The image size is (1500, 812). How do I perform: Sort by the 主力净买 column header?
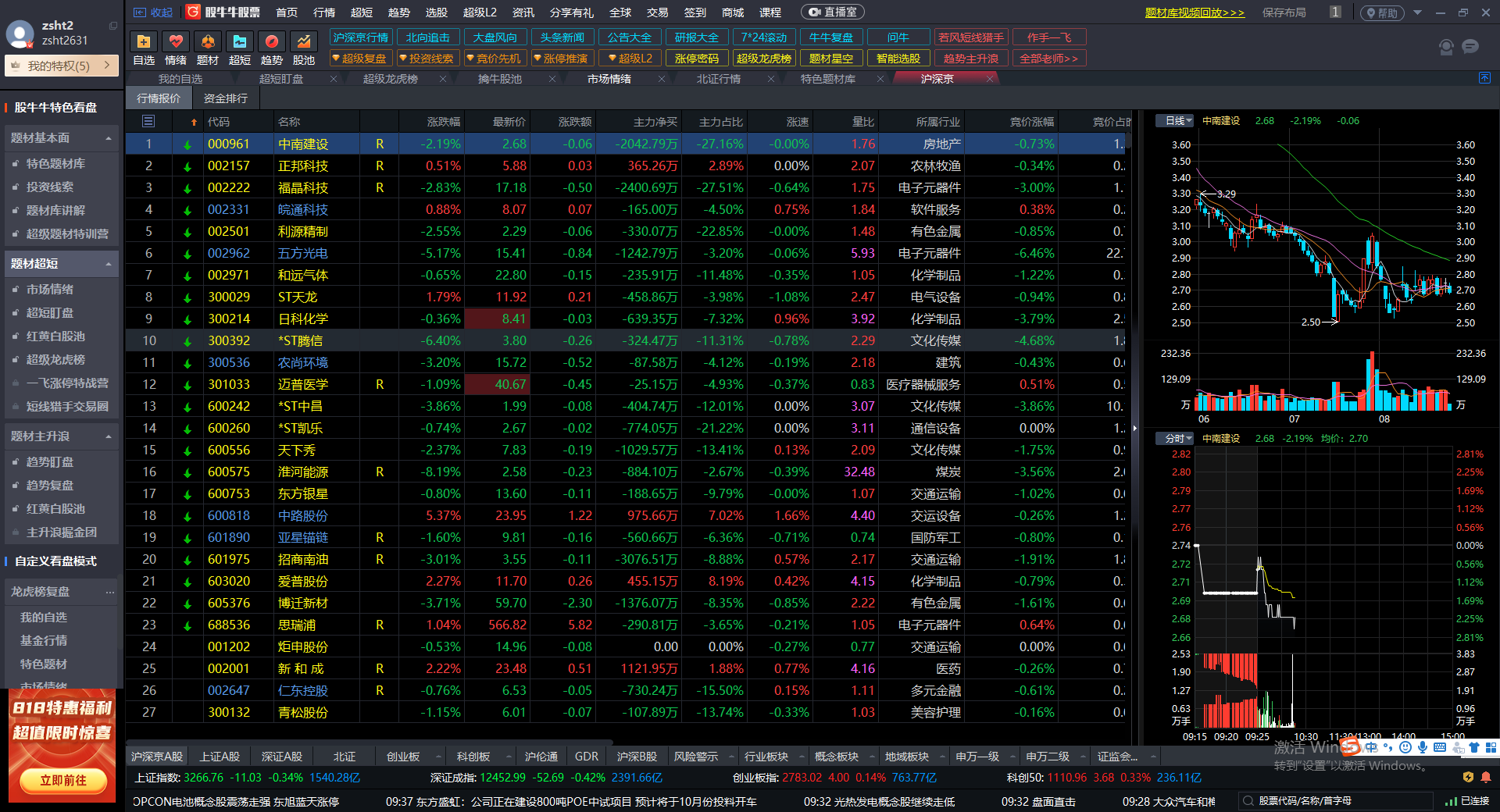655,121
